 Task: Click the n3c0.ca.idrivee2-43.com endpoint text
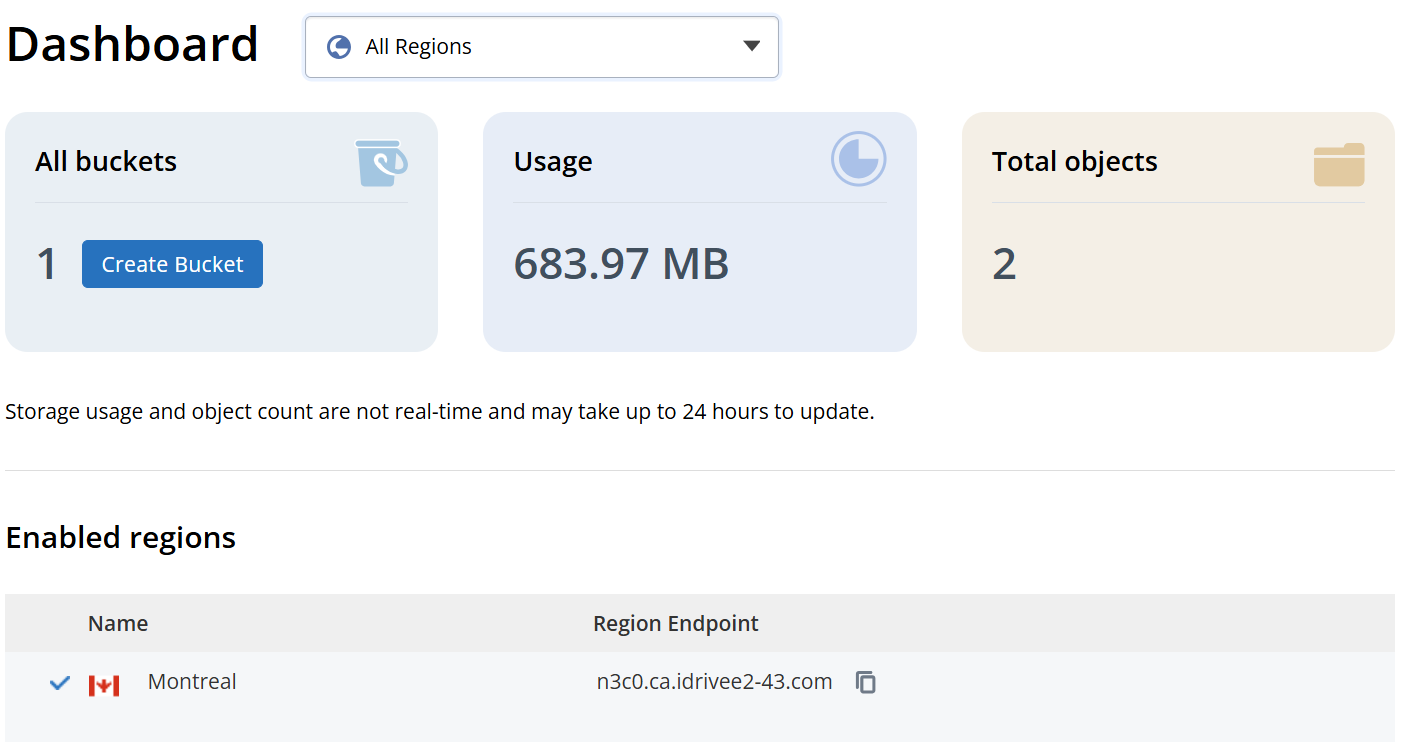pos(714,682)
